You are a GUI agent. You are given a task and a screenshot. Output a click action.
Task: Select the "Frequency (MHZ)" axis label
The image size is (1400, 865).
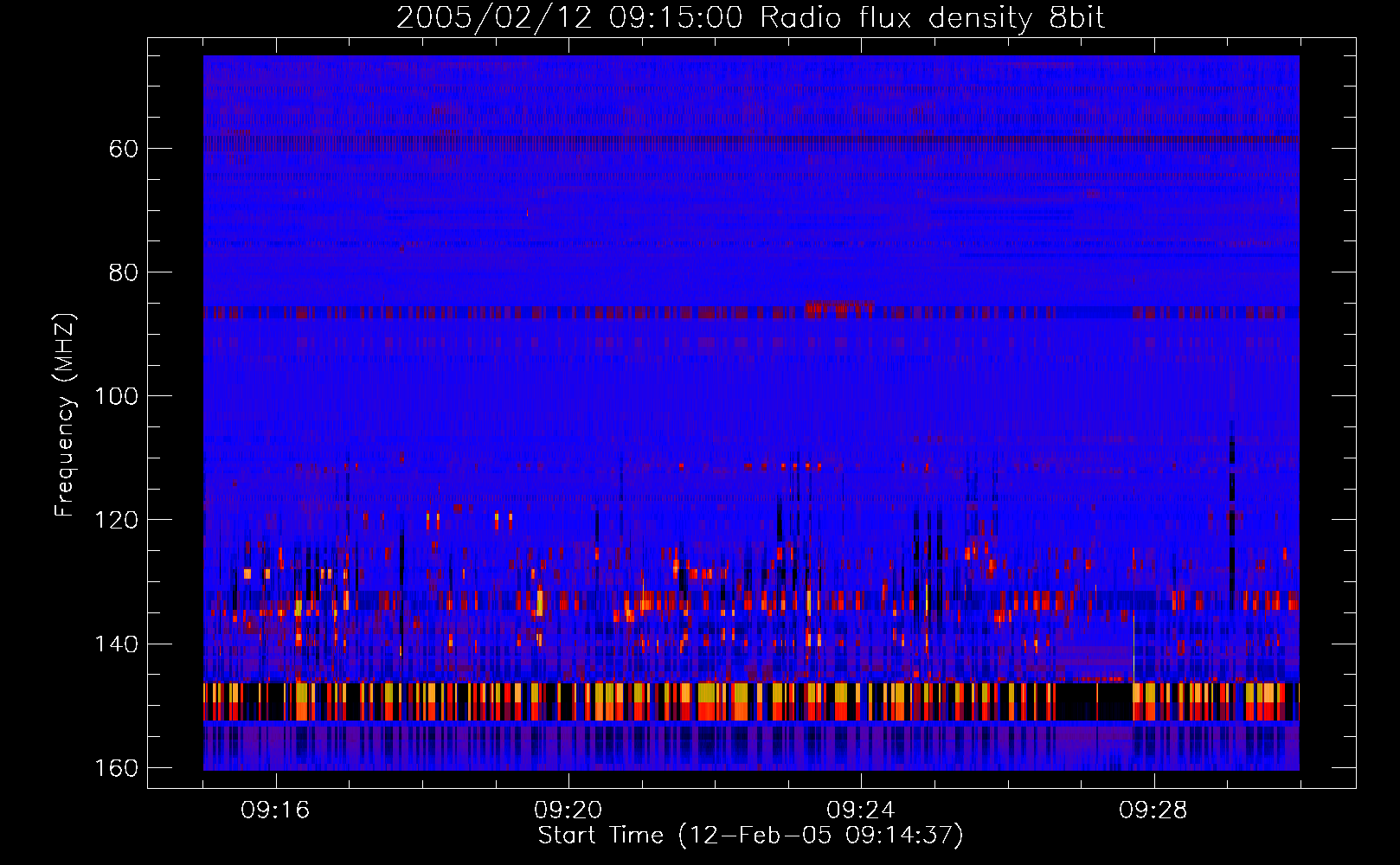pos(65,414)
